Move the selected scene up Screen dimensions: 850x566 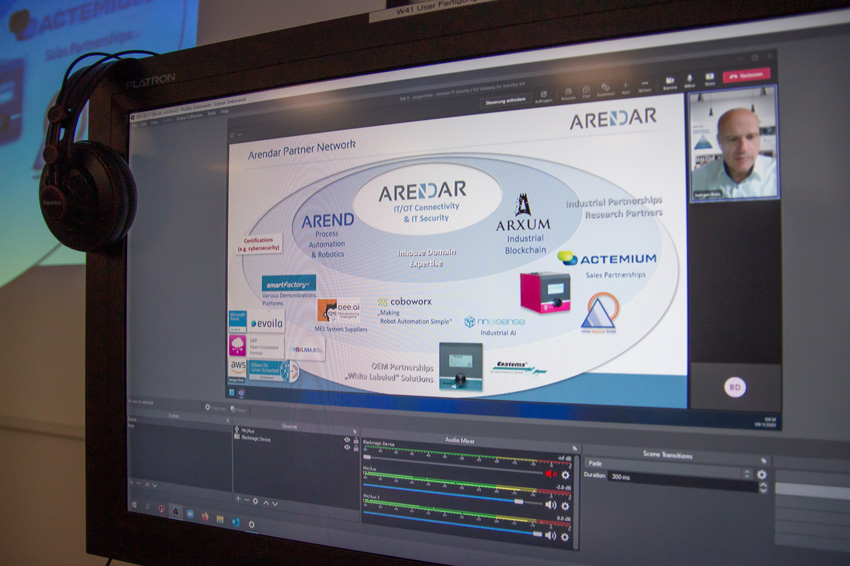tap(147, 484)
